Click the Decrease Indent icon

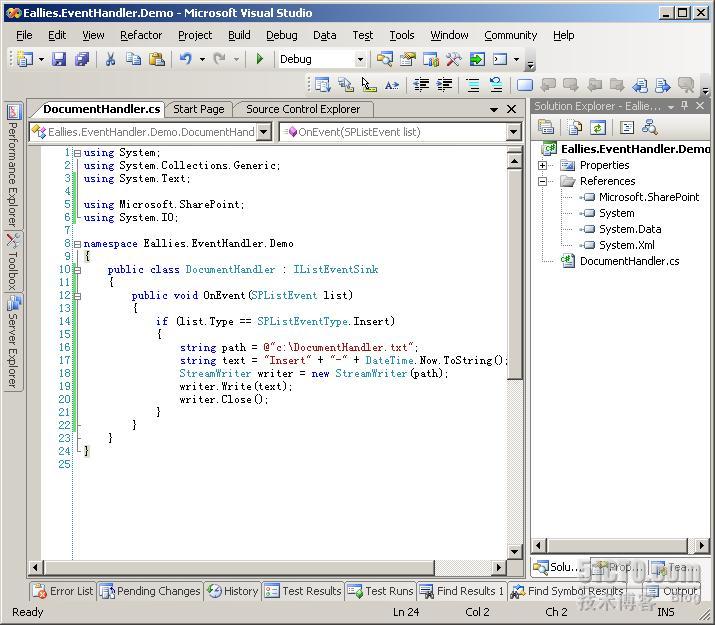pos(421,85)
